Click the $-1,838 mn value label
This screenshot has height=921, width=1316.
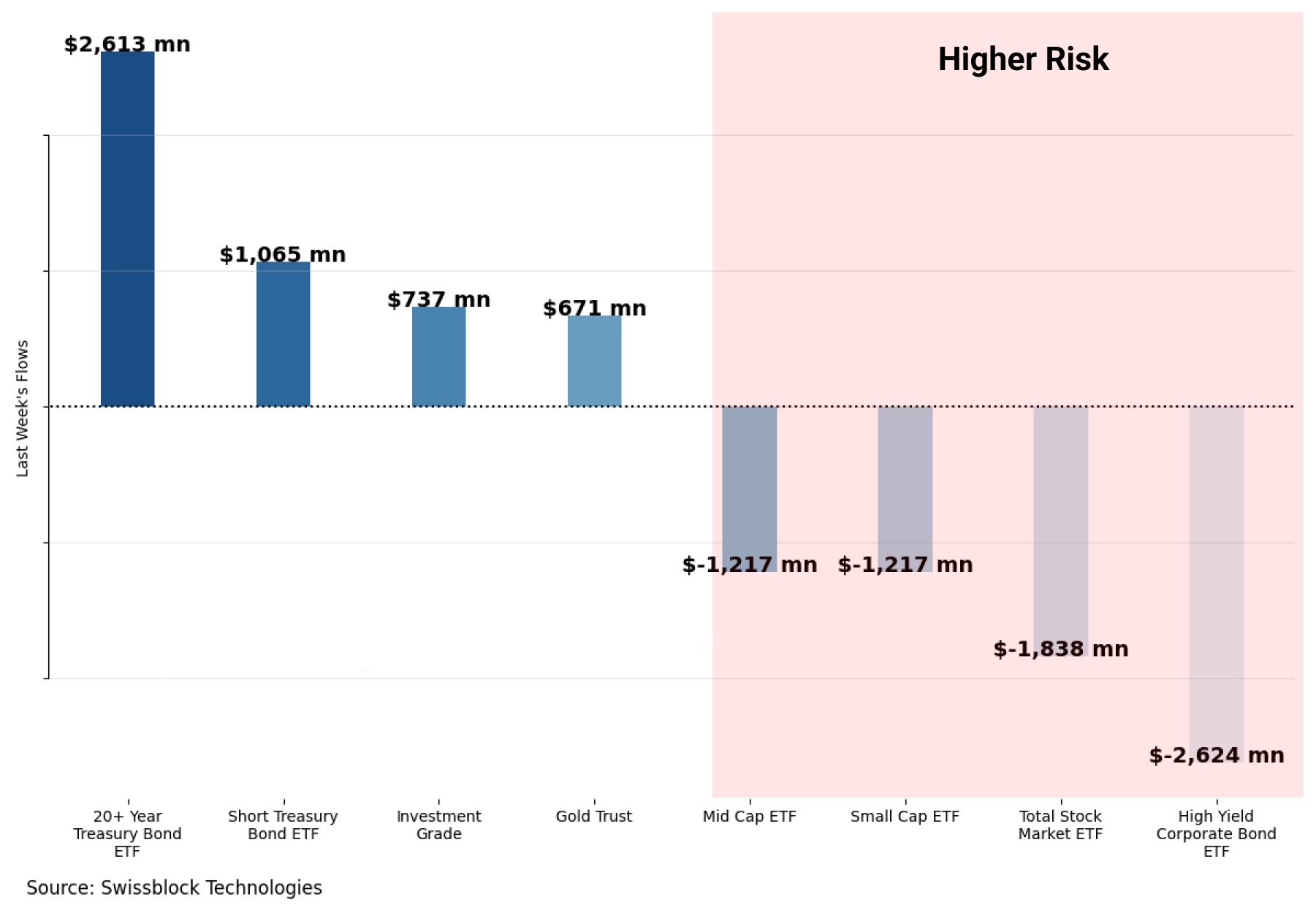pos(1061,649)
